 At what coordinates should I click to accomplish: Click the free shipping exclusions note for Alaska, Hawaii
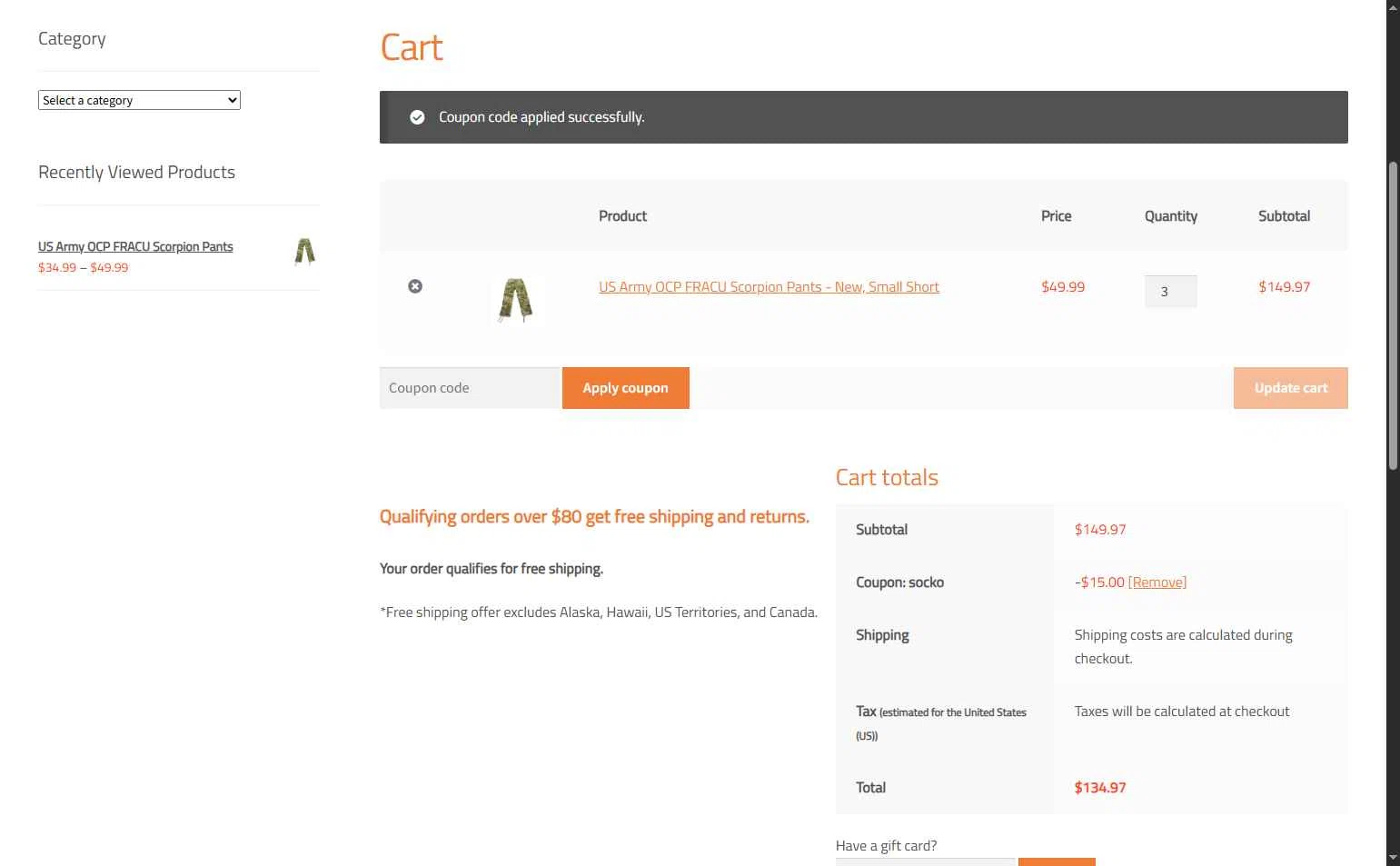599,612
